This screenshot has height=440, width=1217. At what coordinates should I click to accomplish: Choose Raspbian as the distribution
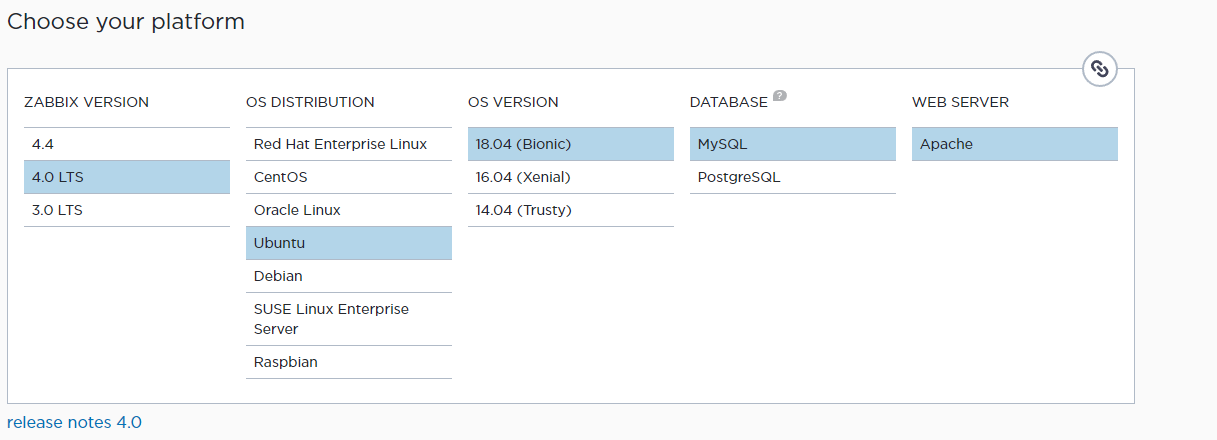(x=348, y=362)
